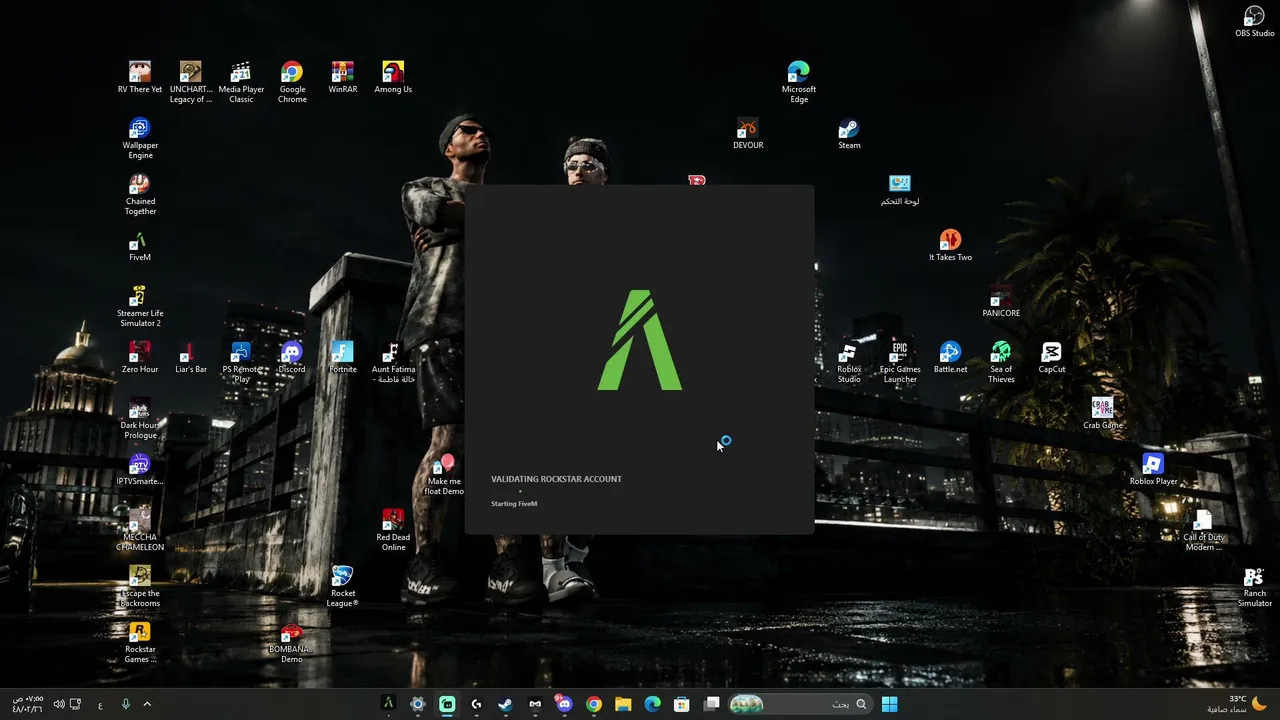Switch to Google Chrome in the taskbar
The image size is (1280, 720).
[x=594, y=704]
